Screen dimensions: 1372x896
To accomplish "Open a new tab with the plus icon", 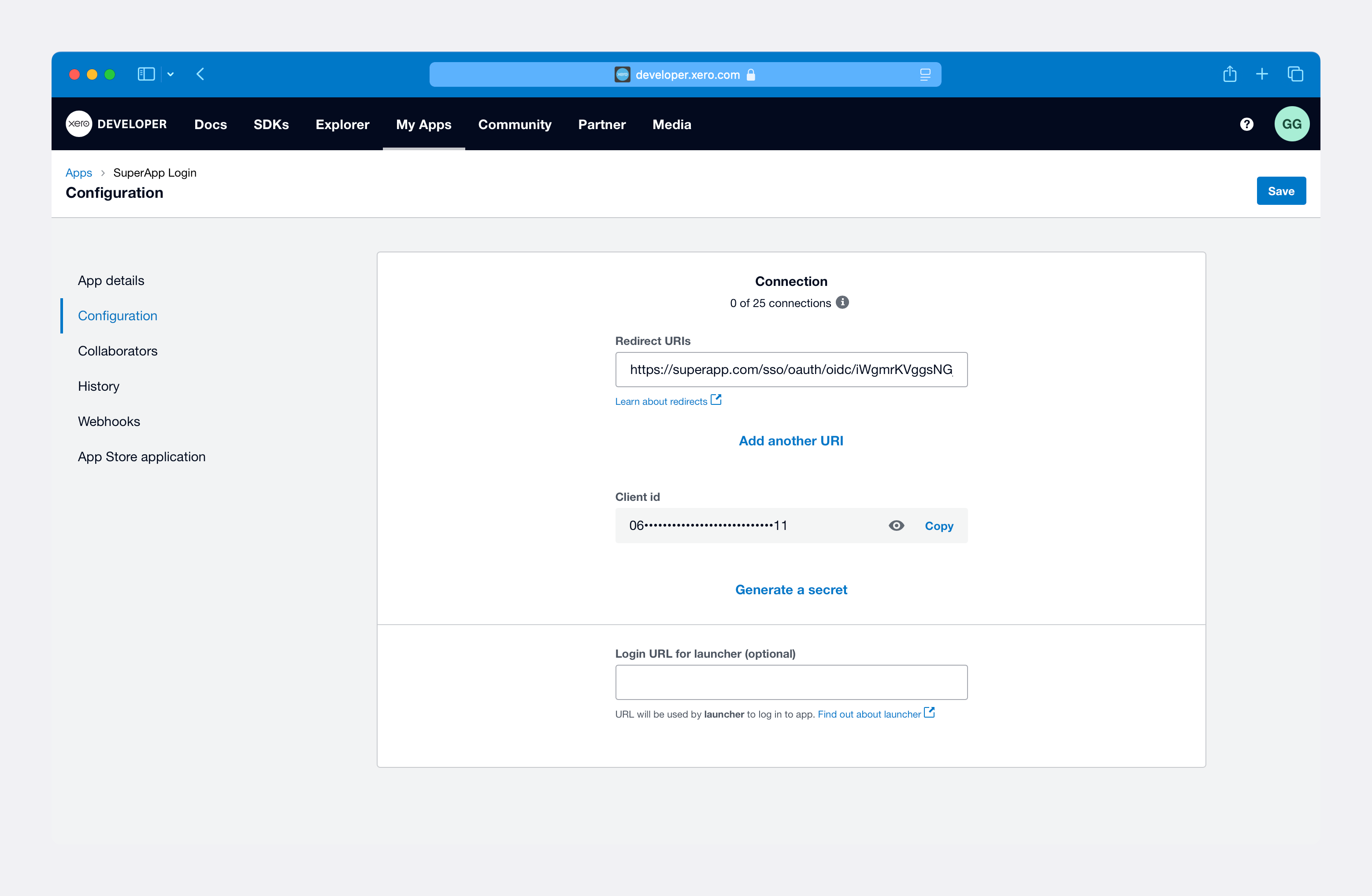I will click(1262, 74).
